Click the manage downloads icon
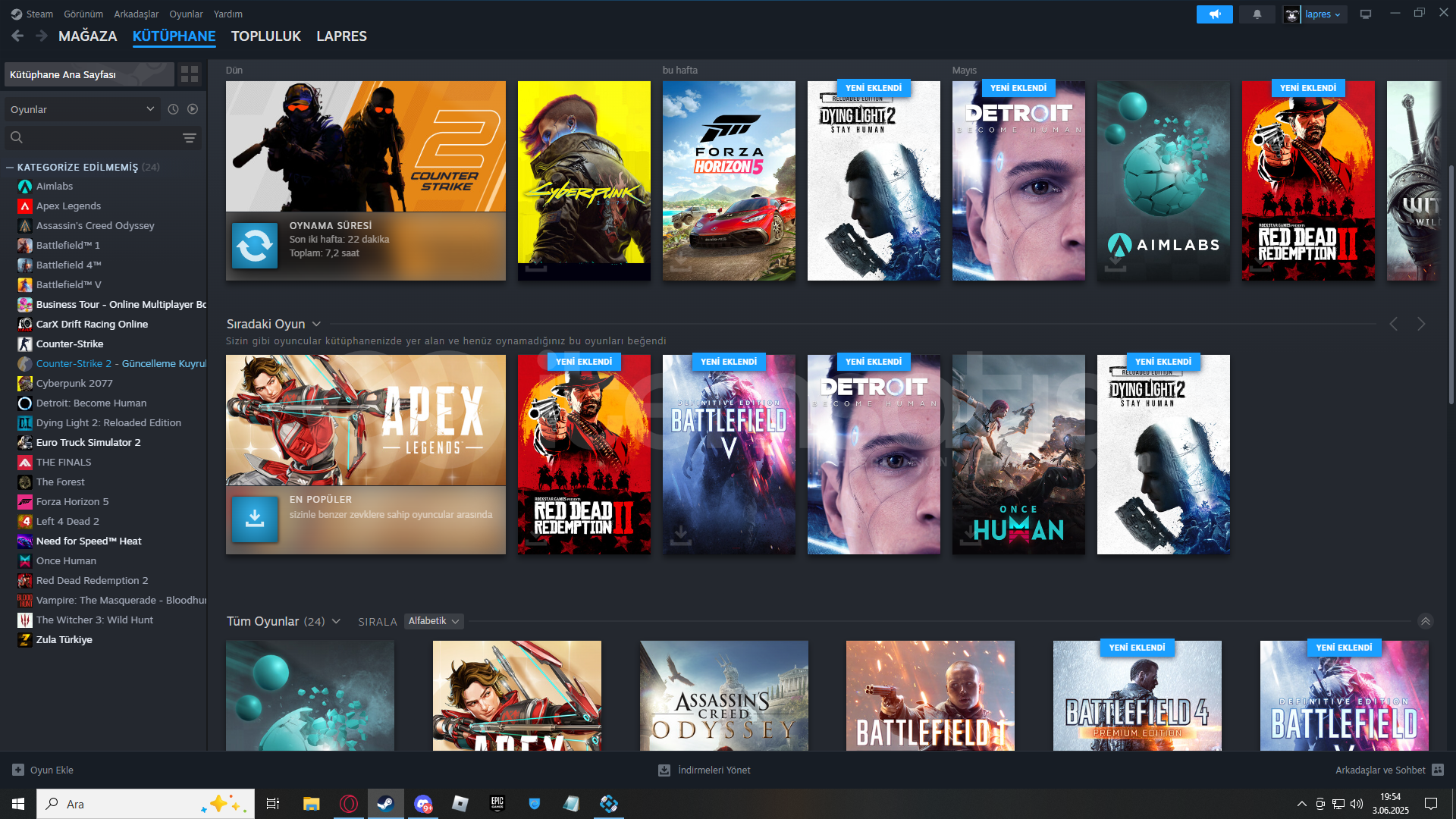1456x819 pixels. point(664,770)
